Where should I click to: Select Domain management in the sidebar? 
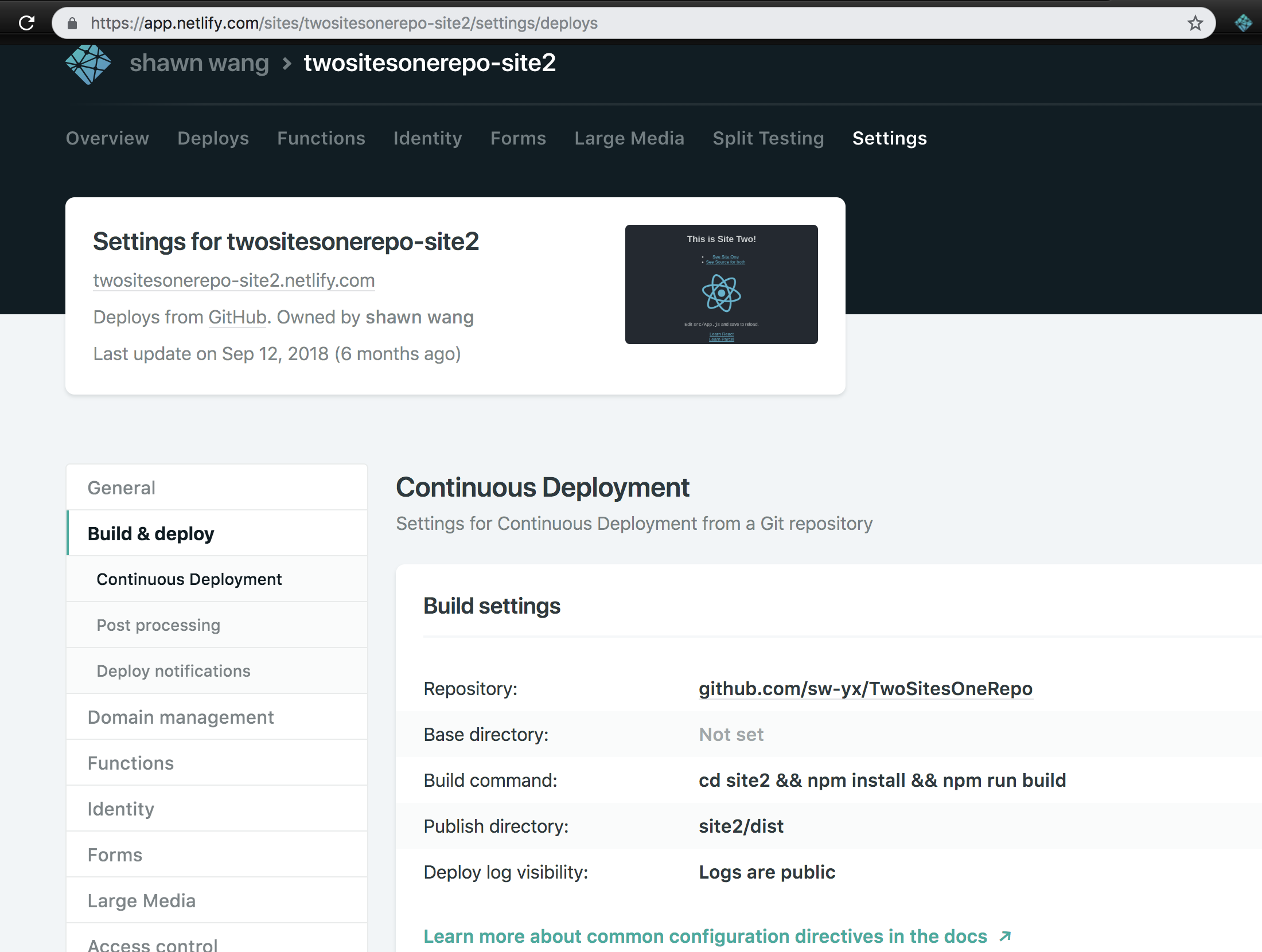217,717
